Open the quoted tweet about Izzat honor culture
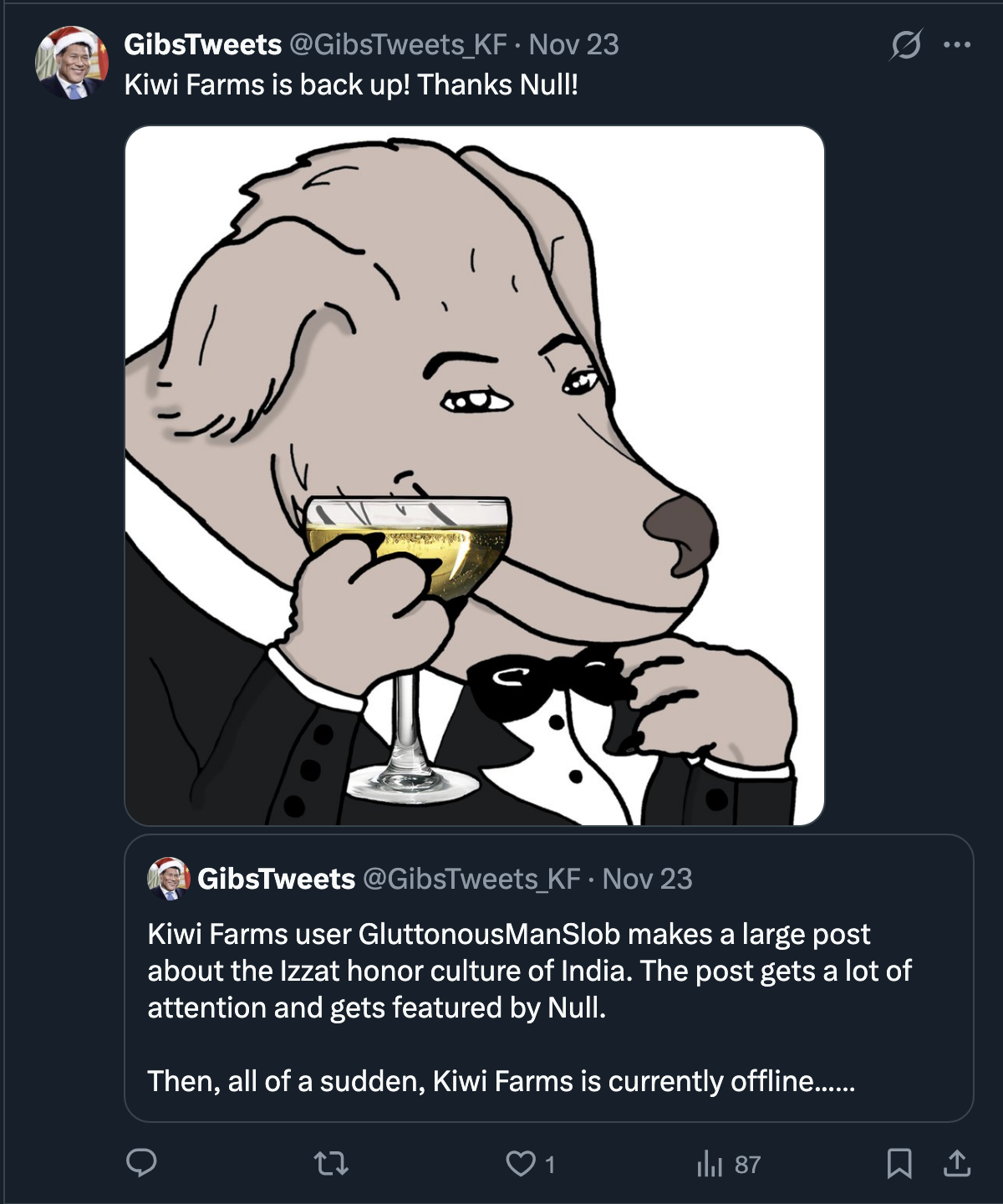This screenshot has width=1003, height=1204. point(529,971)
